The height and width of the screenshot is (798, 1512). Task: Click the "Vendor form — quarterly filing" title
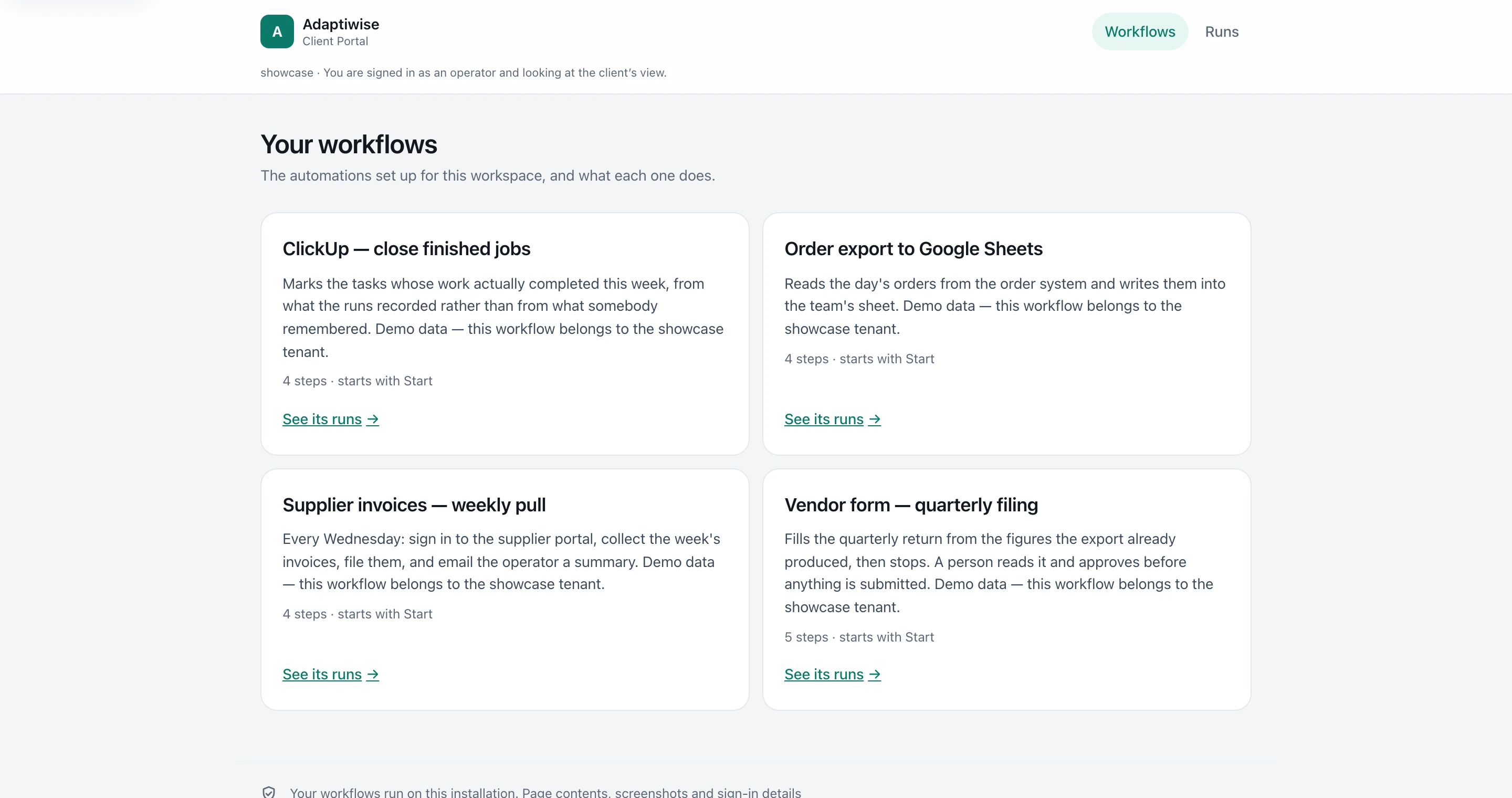click(911, 505)
